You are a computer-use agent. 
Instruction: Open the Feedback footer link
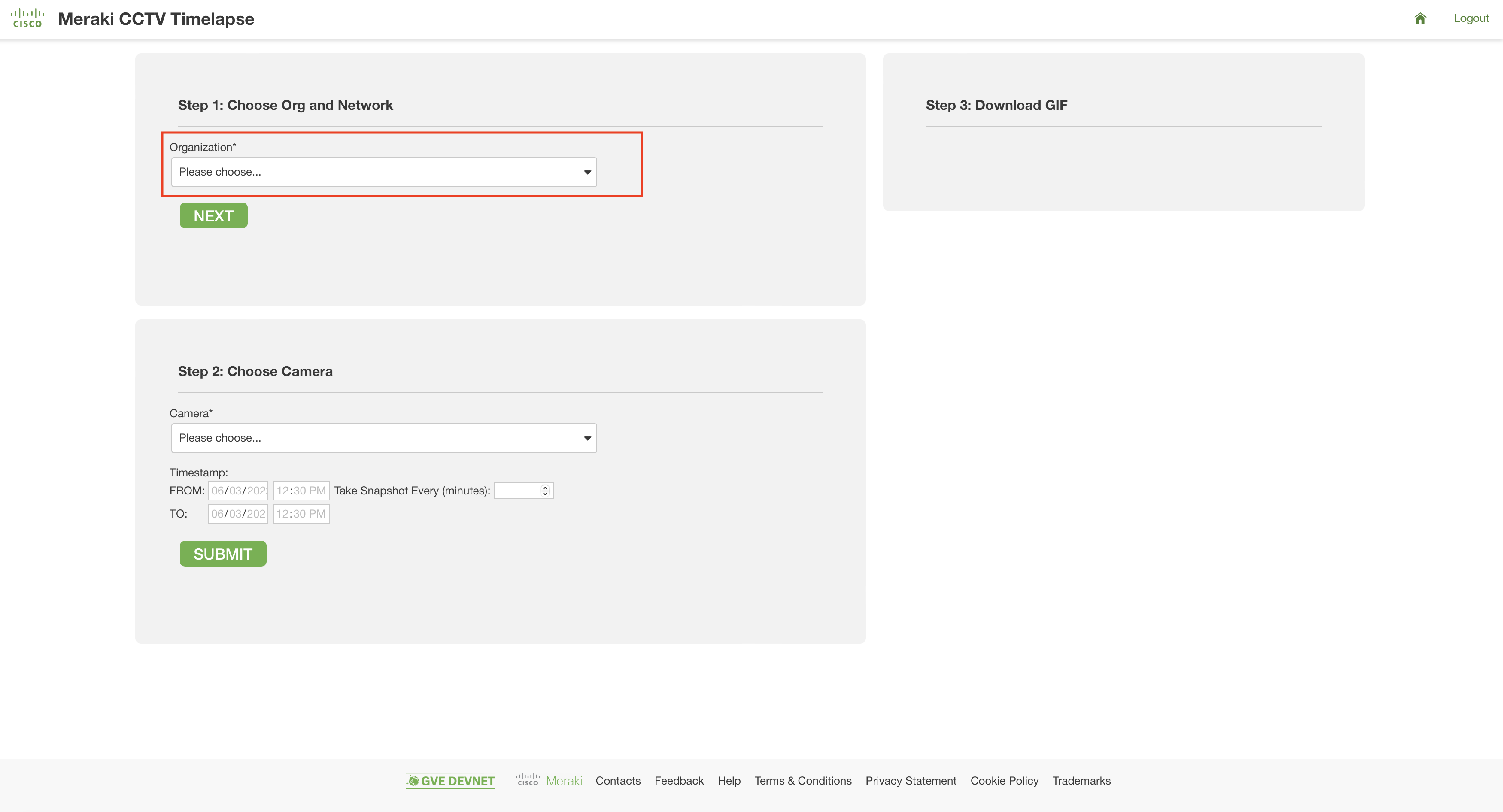point(679,781)
